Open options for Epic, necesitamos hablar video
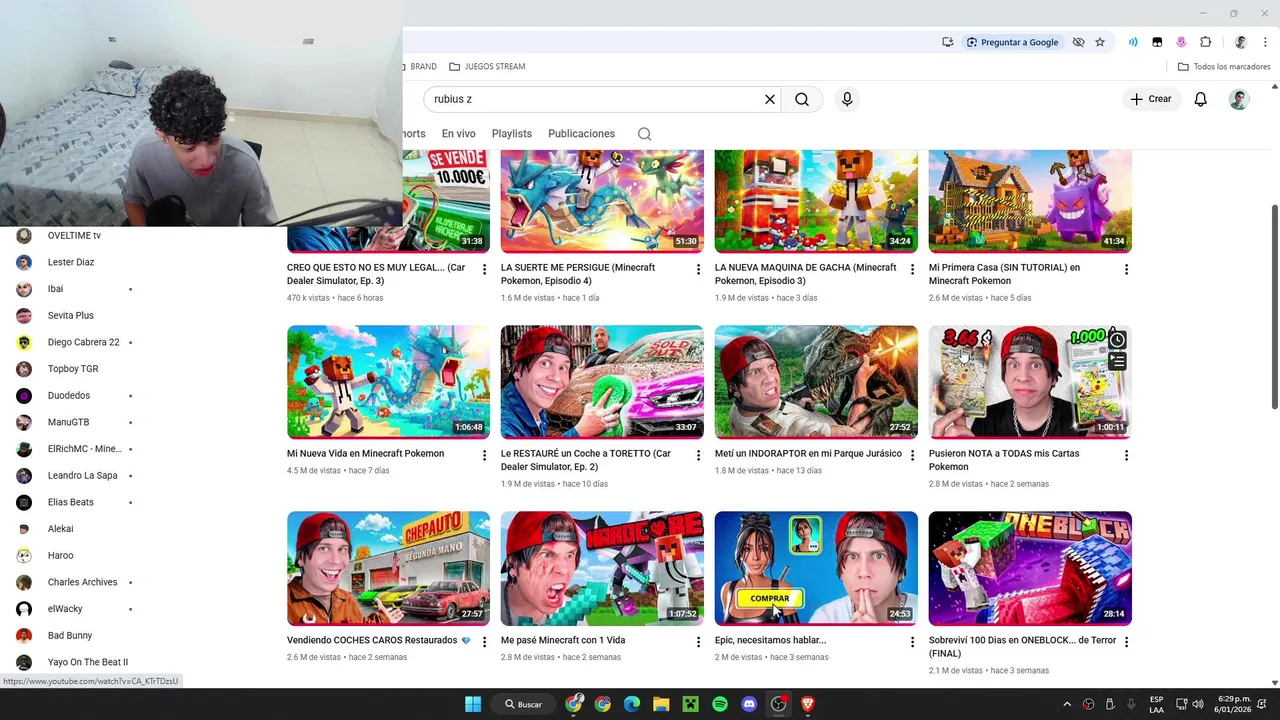Screen dimensions: 1280x720 912,642
